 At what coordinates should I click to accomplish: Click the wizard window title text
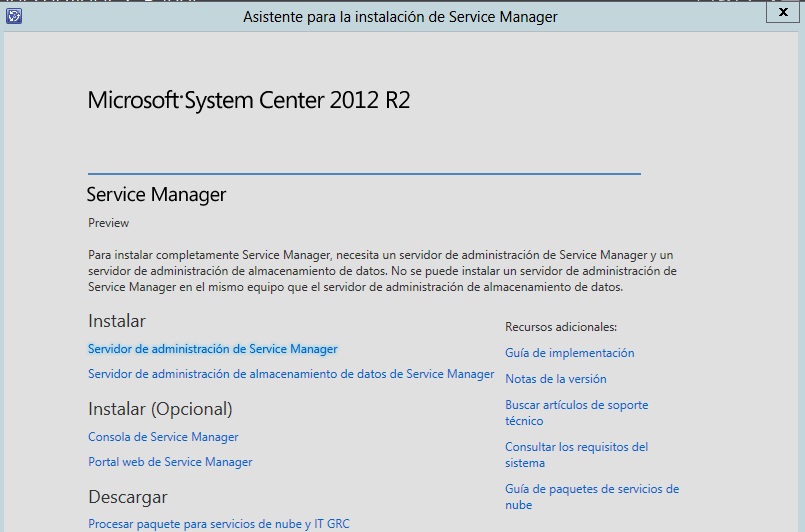400,17
